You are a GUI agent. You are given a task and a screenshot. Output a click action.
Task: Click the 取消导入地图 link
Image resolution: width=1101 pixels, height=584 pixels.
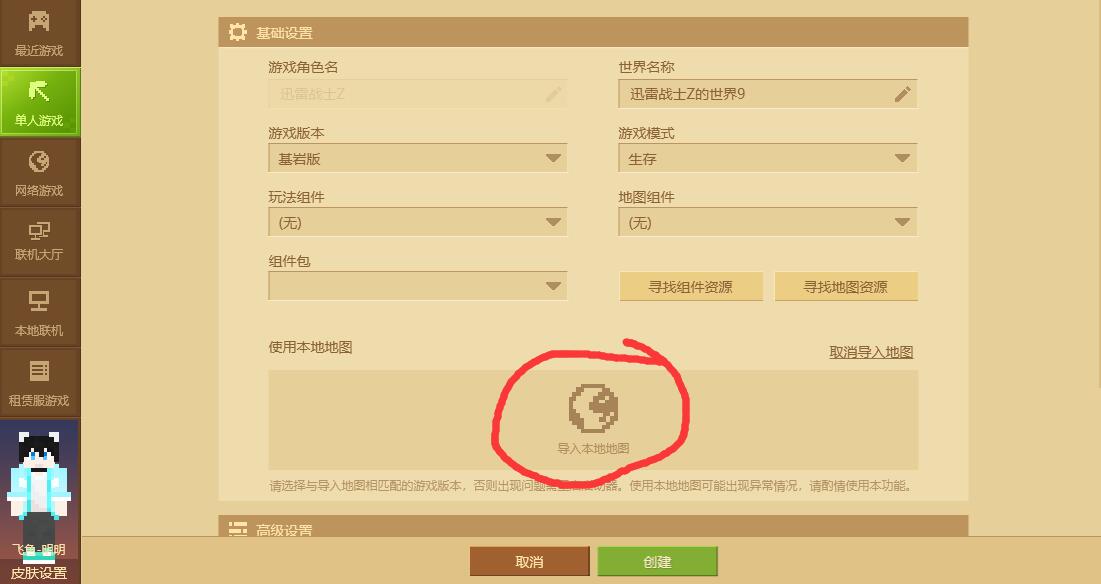871,352
